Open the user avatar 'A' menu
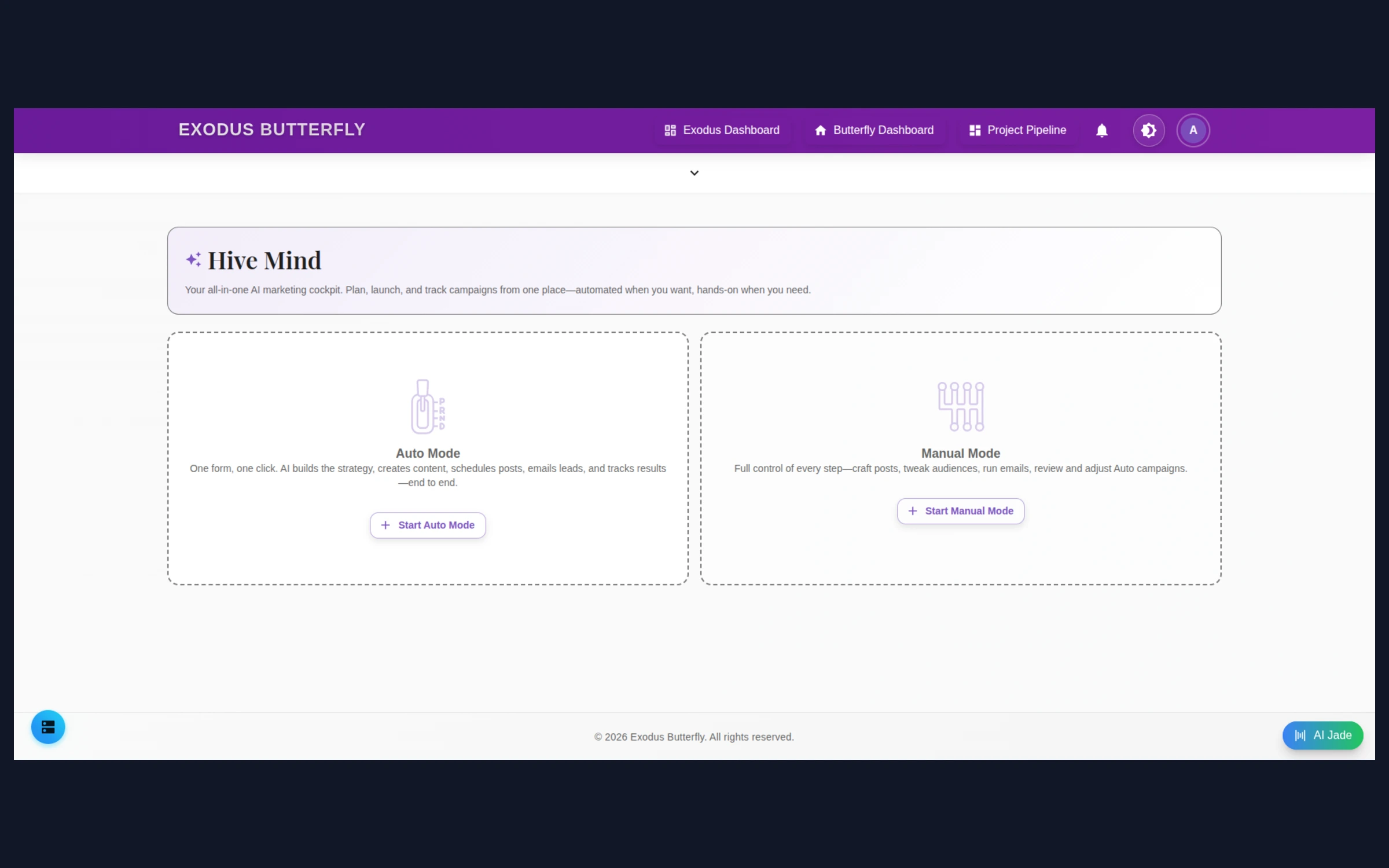 point(1193,130)
